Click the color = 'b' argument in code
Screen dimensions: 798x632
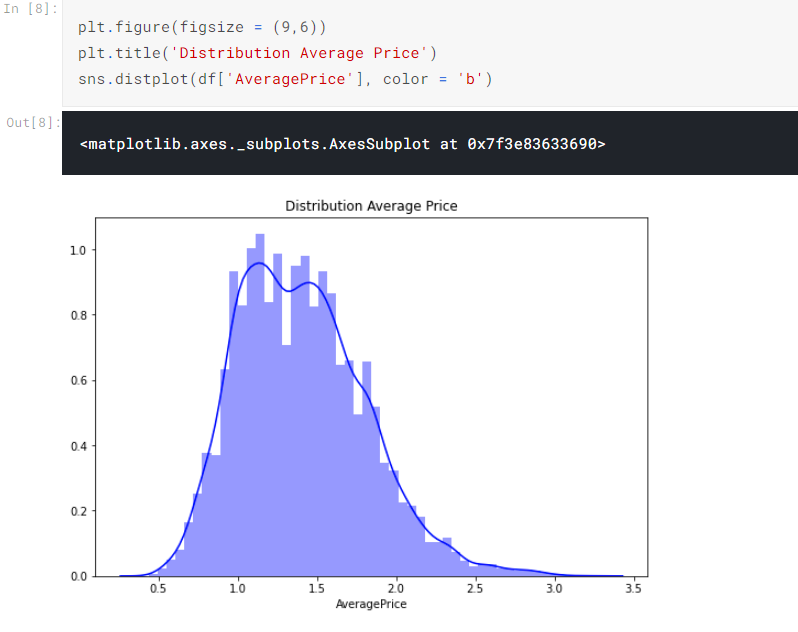(x=432, y=79)
